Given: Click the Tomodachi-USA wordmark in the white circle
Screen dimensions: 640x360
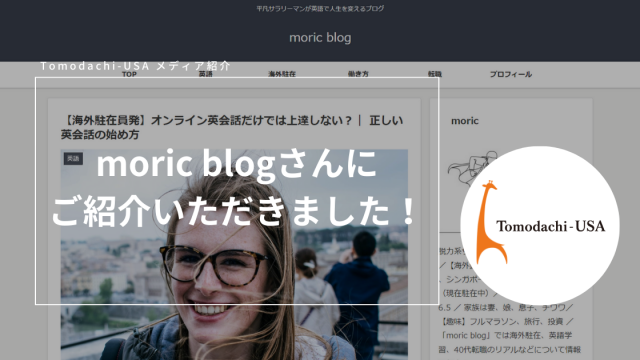Looking at the screenshot, I should click(x=550, y=226).
